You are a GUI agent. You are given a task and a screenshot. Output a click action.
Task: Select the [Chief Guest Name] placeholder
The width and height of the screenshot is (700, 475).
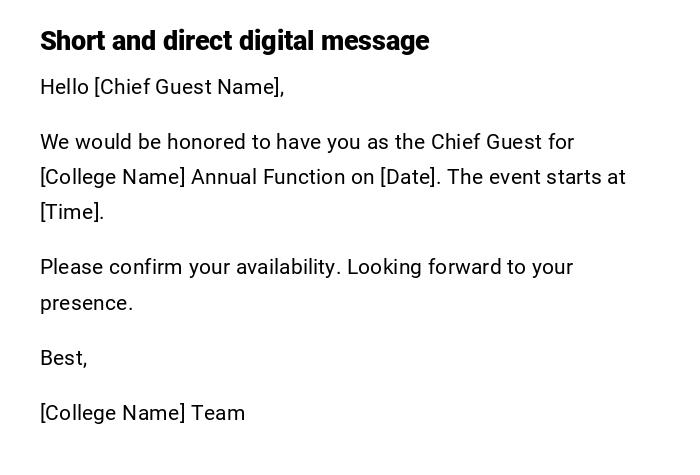[x=187, y=87]
